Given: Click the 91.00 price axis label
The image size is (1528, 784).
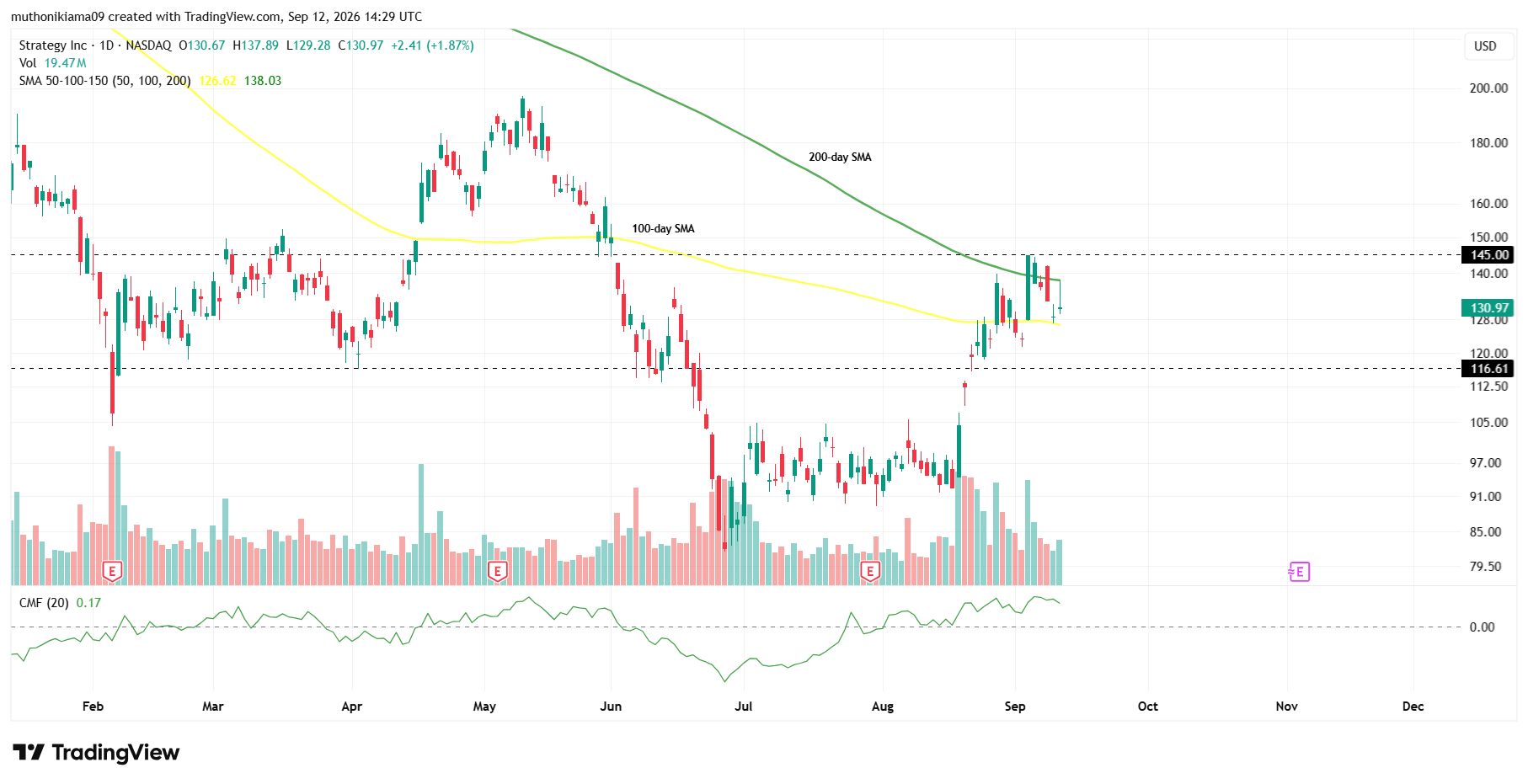Looking at the screenshot, I should (x=1486, y=497).
